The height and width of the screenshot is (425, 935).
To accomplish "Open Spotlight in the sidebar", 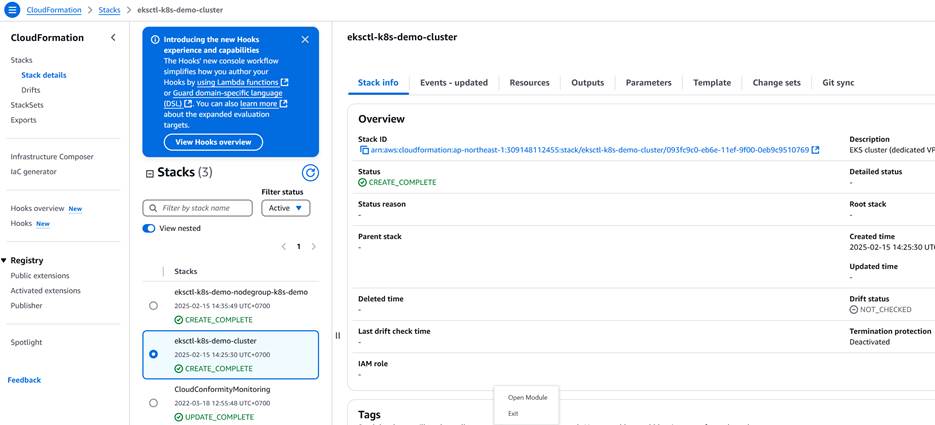I will coord(26,343).
